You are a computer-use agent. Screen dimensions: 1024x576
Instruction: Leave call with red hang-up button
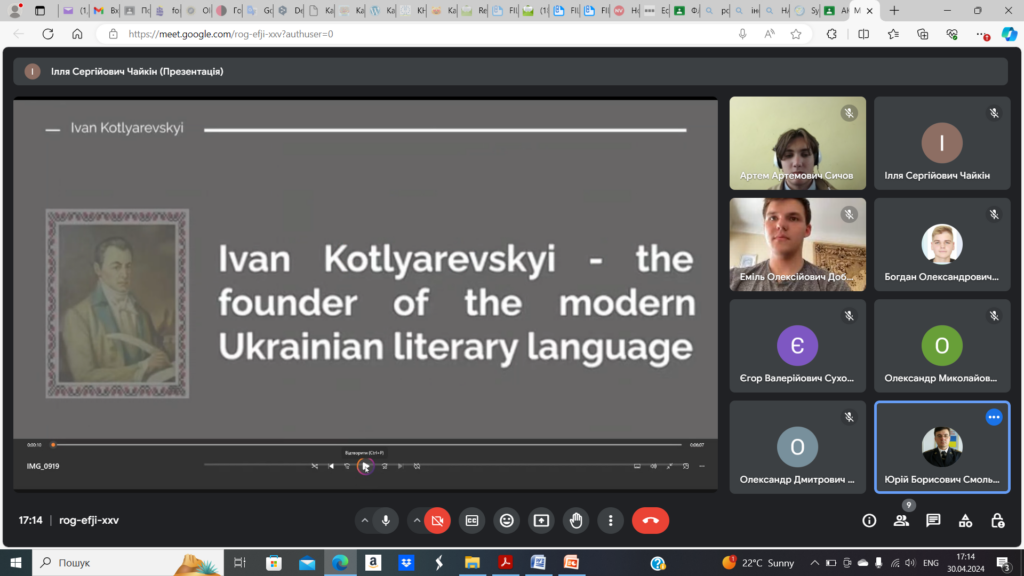click(650, 520)
